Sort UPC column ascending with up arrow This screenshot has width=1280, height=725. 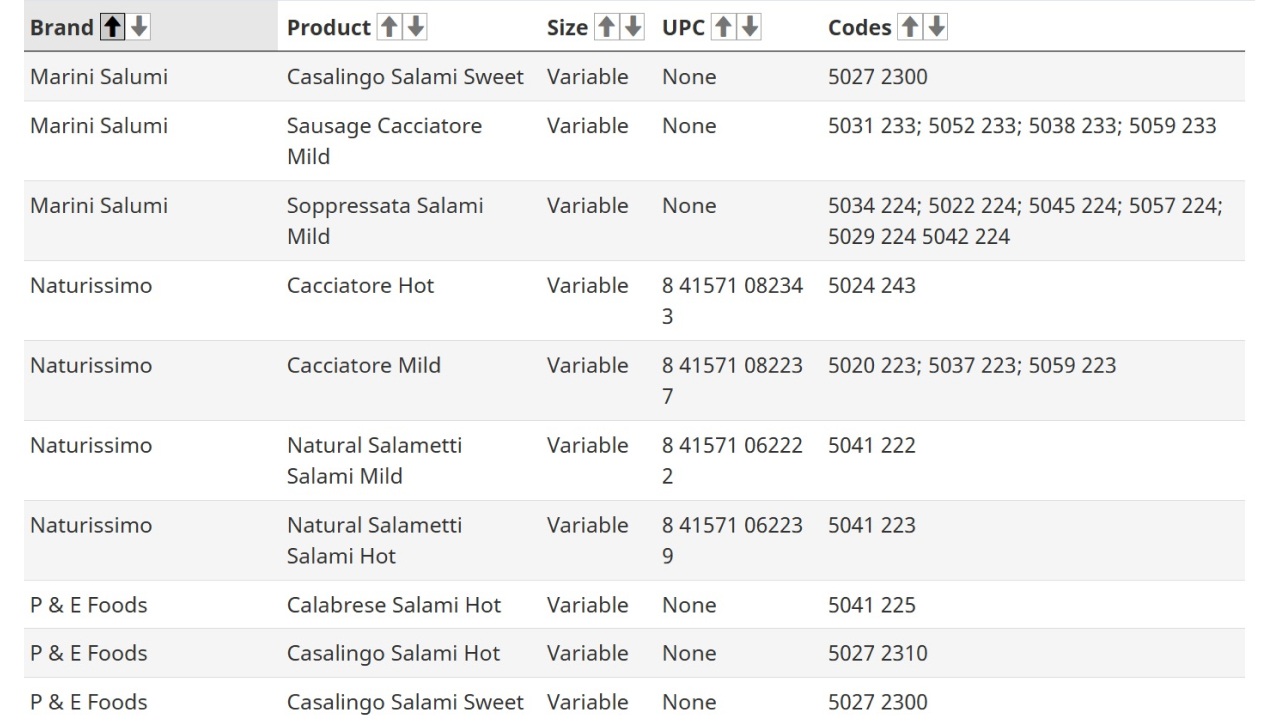point(722,28)
